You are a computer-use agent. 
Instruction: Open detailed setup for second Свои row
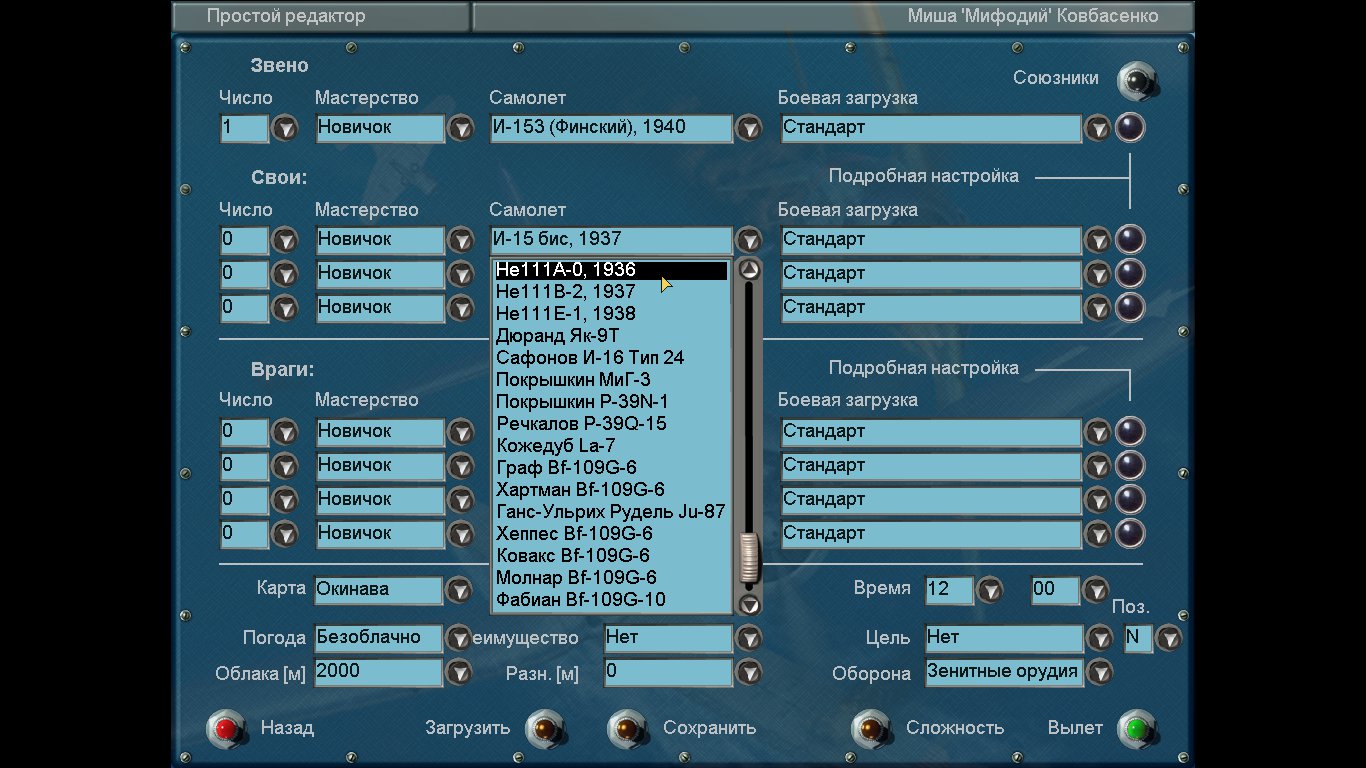pyautogui.click(x=1130, y=274)
